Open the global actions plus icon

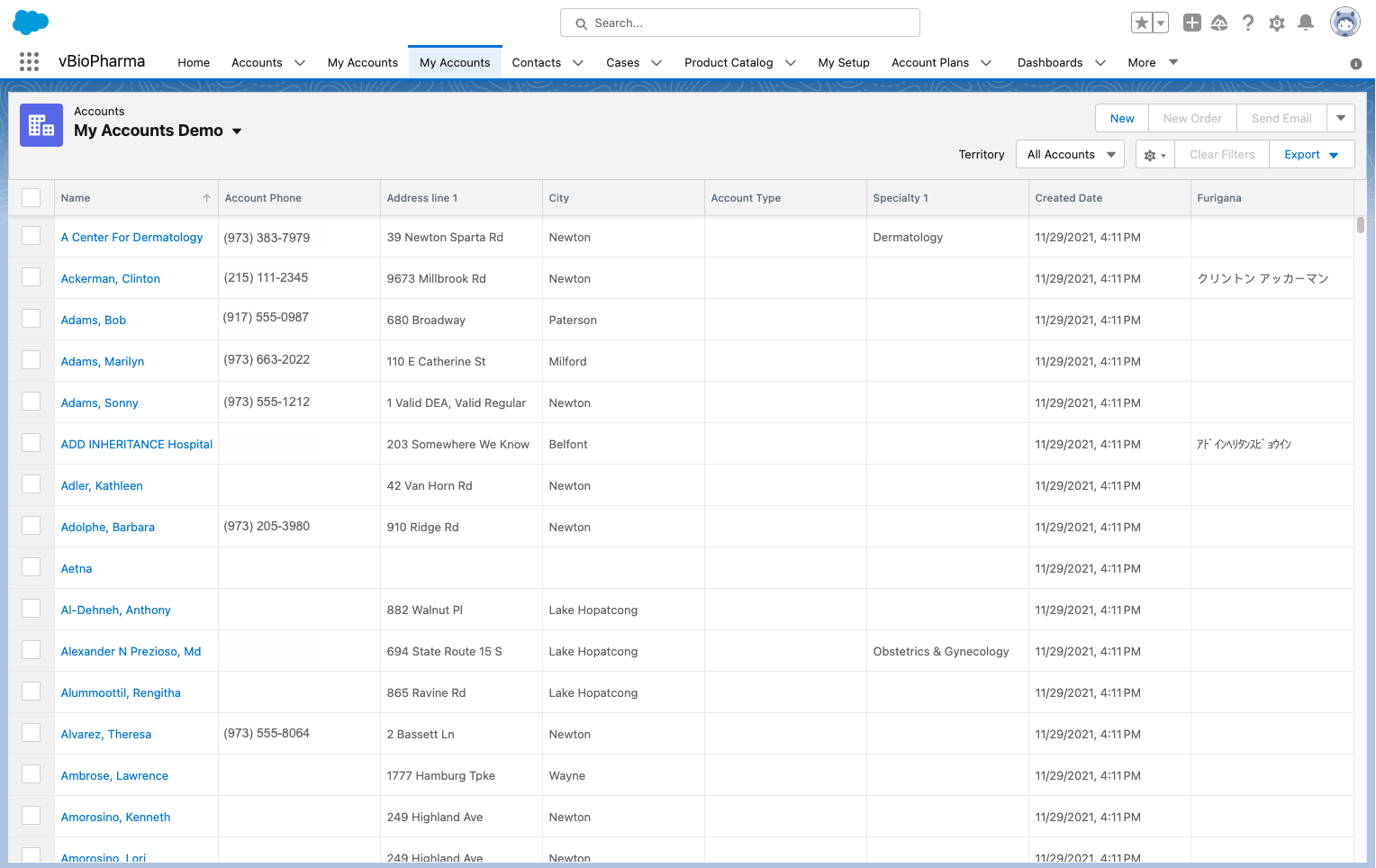pos(1191,23)
